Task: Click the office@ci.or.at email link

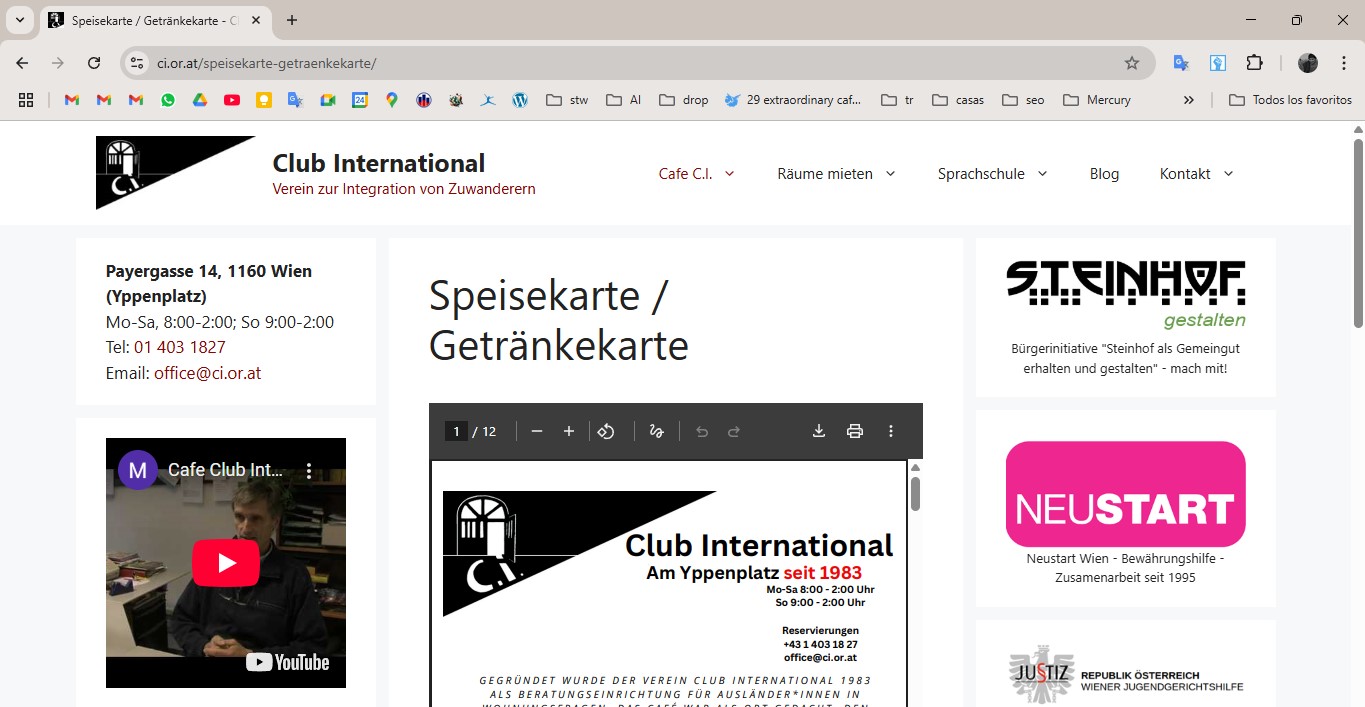Action: (207, 373)
